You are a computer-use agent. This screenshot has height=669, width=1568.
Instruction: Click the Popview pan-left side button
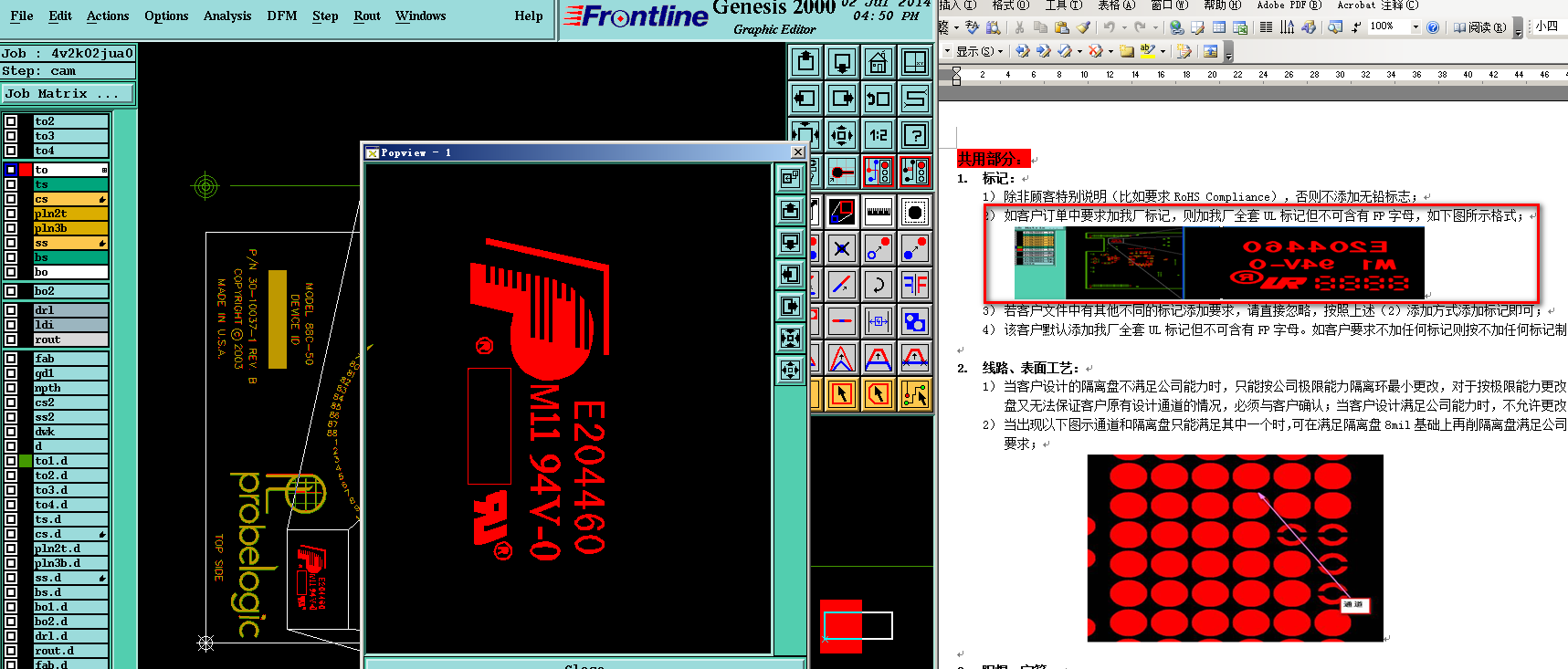pyautogui.click(x=791, y=274)
